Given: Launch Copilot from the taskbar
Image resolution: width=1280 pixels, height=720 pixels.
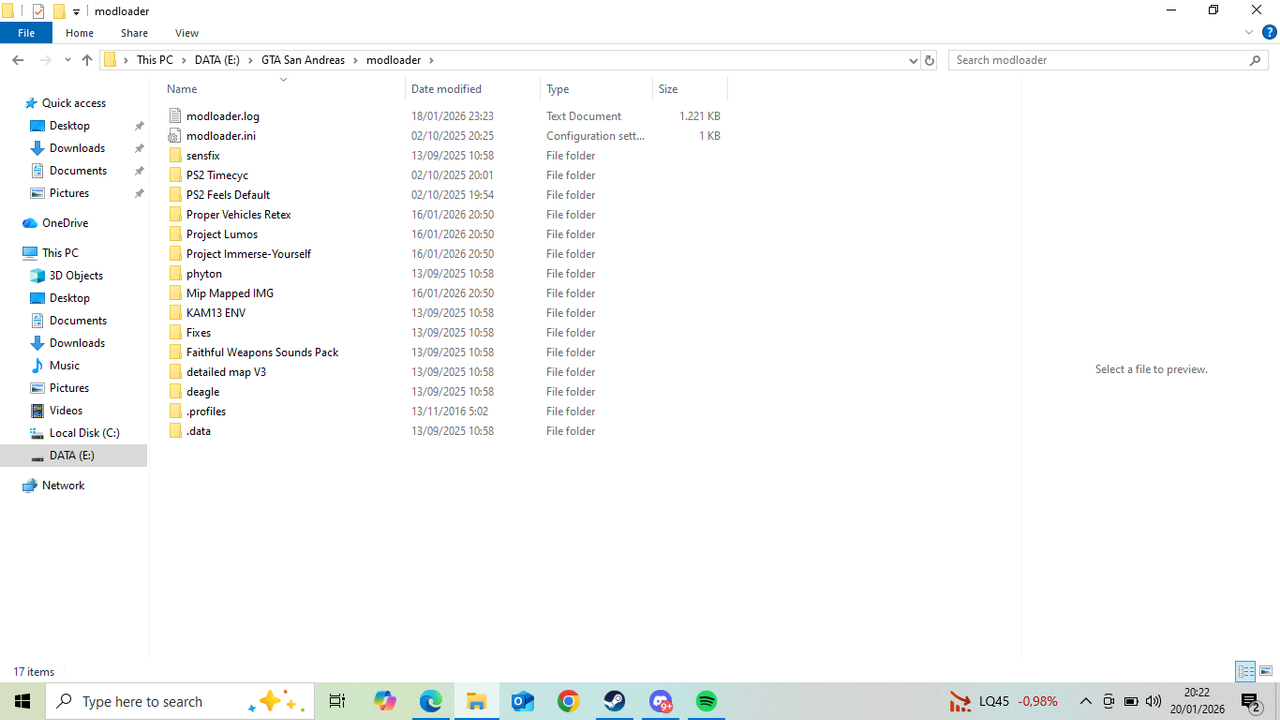Looking at the screenshot, I should click(385, 701).
